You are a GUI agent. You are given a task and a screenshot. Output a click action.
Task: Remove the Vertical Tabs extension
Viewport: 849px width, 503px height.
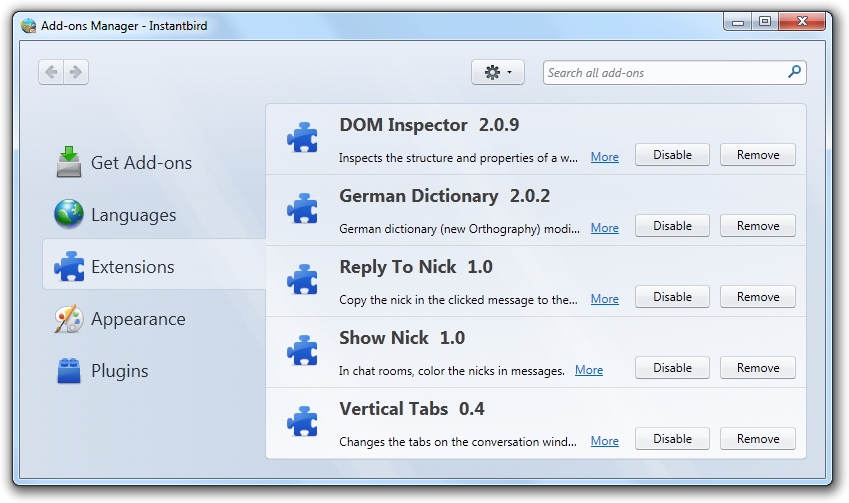tap(757, 439)
